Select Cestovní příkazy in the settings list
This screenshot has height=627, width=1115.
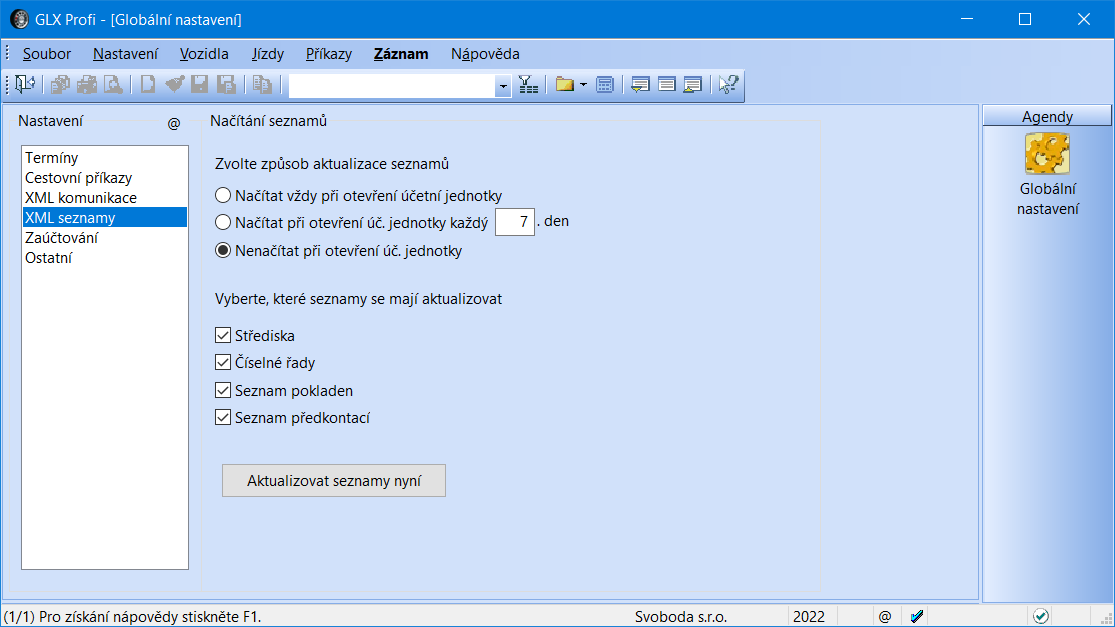point(105,178)
